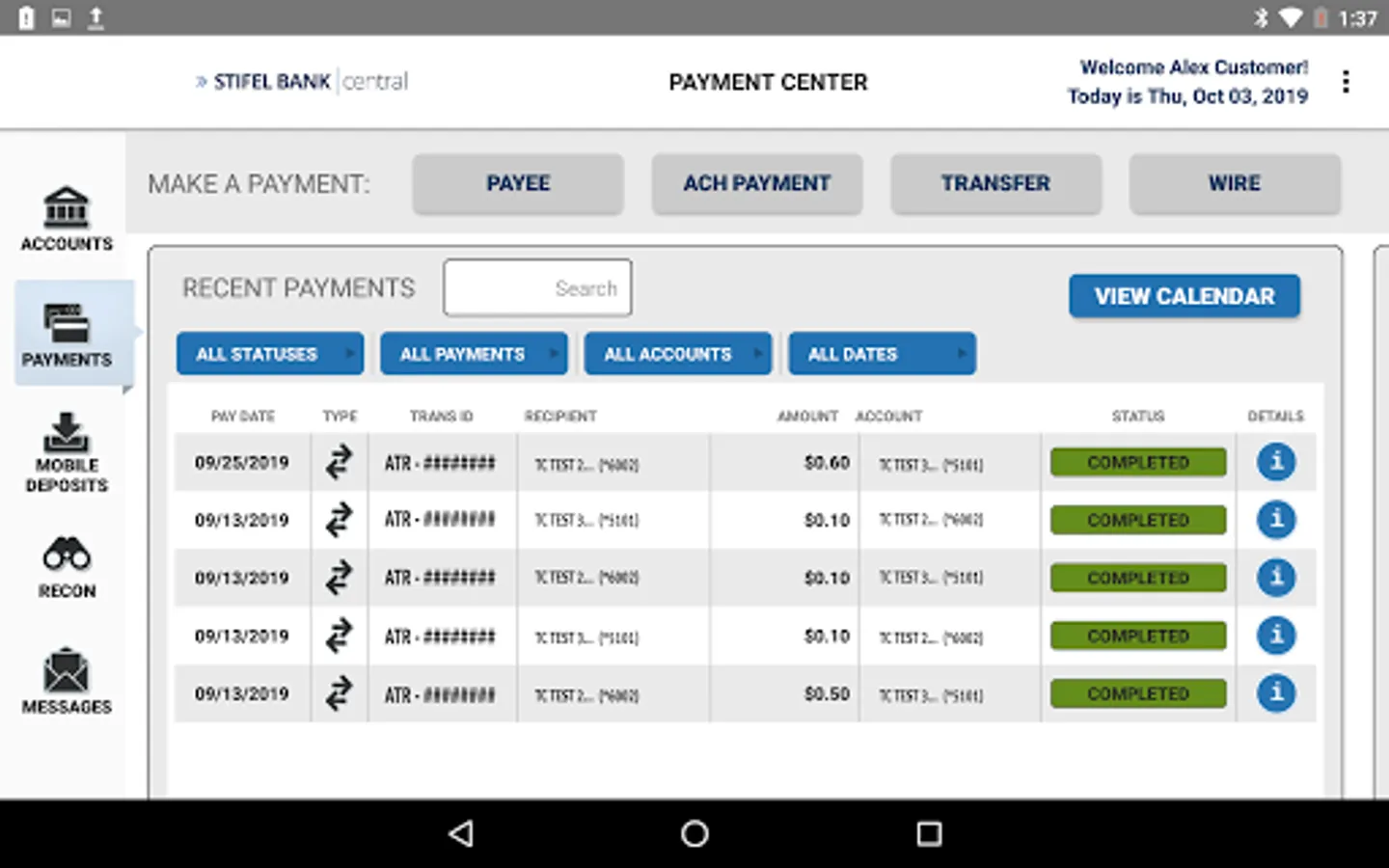Click transfer type icon in $0.50 row
The width and height of the screenshot is (1389, 868).
pos(339,693)
